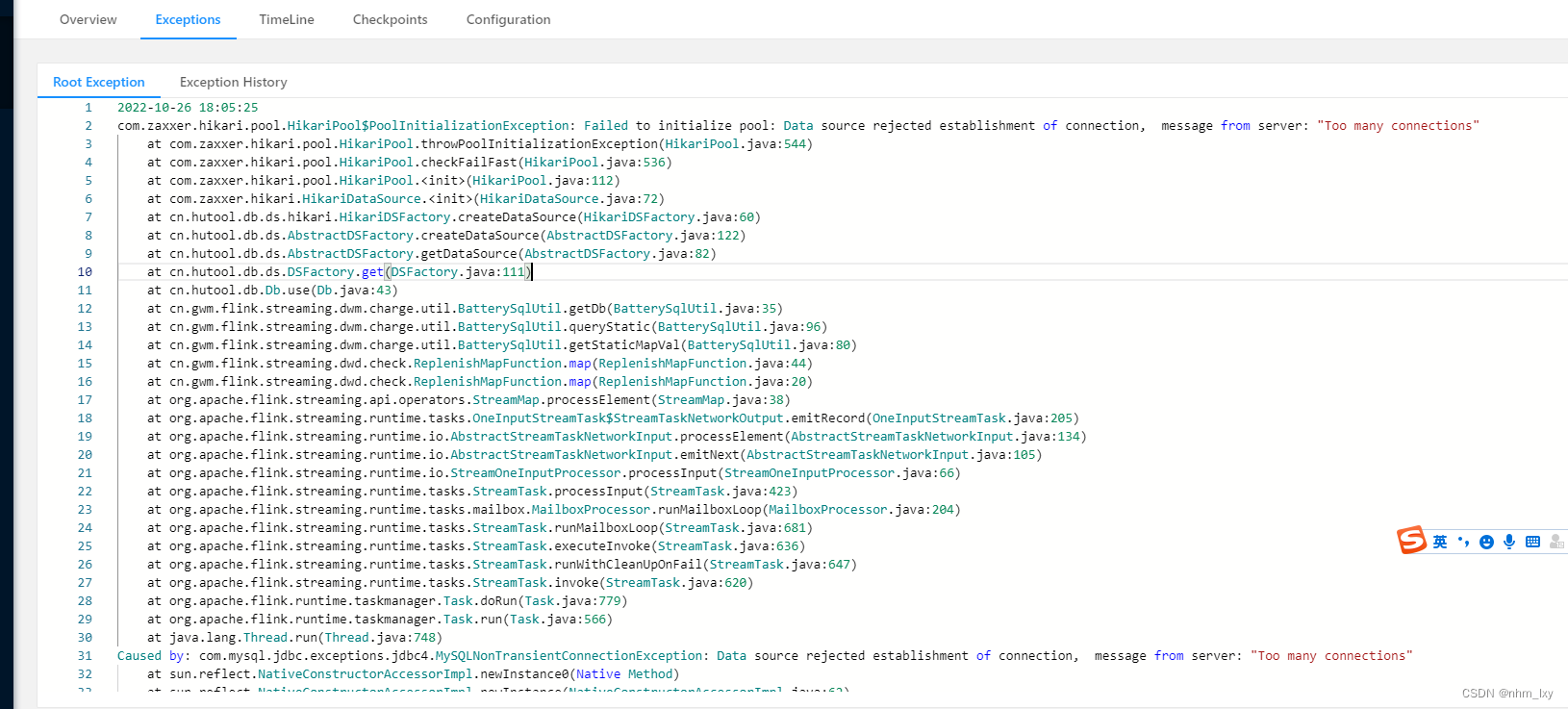Screen dimensions: 1568x709
Task: Click StreamTask.java:681 on line 24
Action: (x=735, y=528)
